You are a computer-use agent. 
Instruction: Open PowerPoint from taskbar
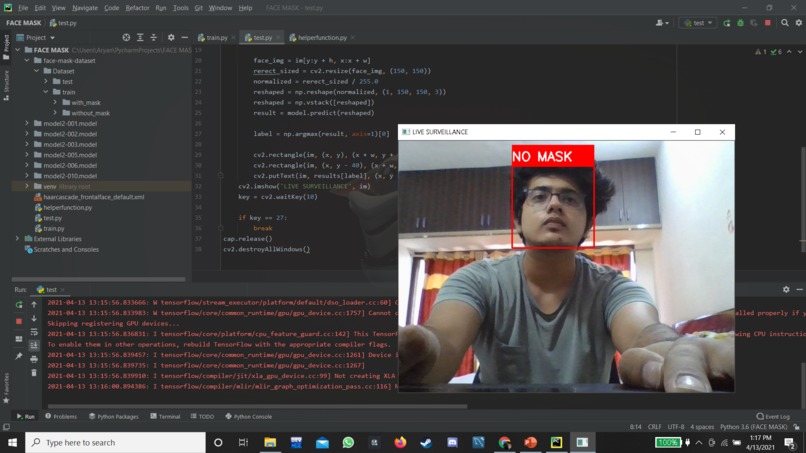coord(530,442)
